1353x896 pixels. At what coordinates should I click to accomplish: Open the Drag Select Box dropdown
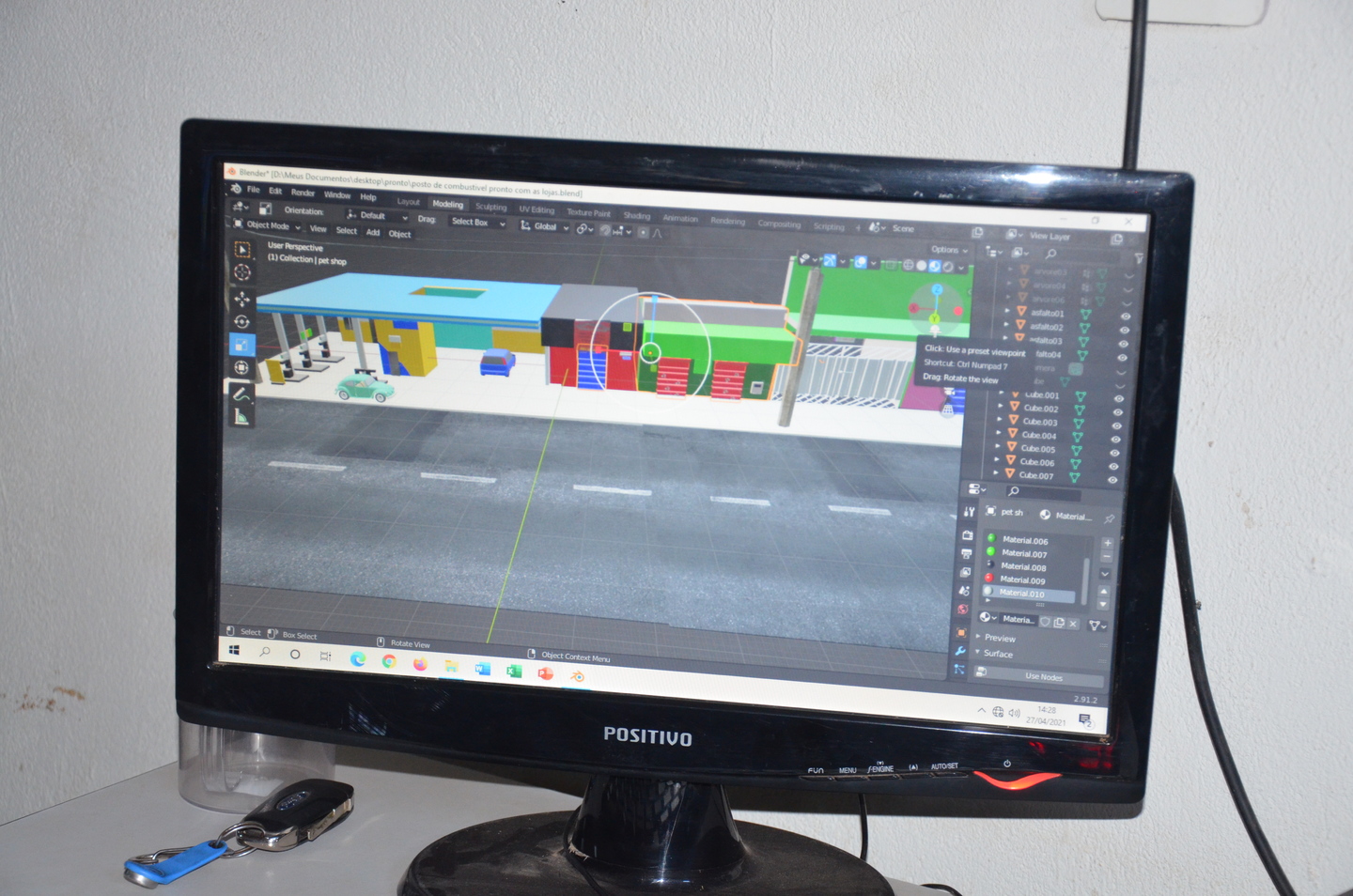[x=476, y=223]
